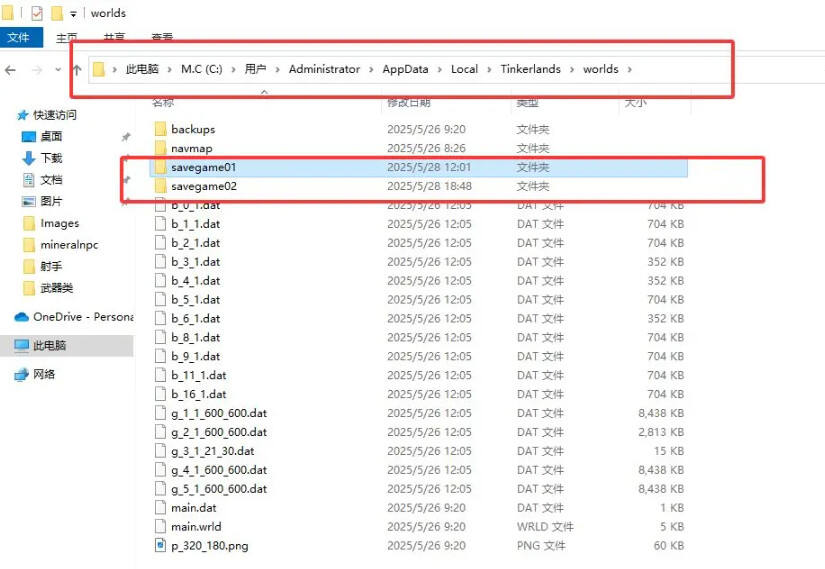Open the backups folder icon
The image size is (825, 569).
[x=160, y=129]
